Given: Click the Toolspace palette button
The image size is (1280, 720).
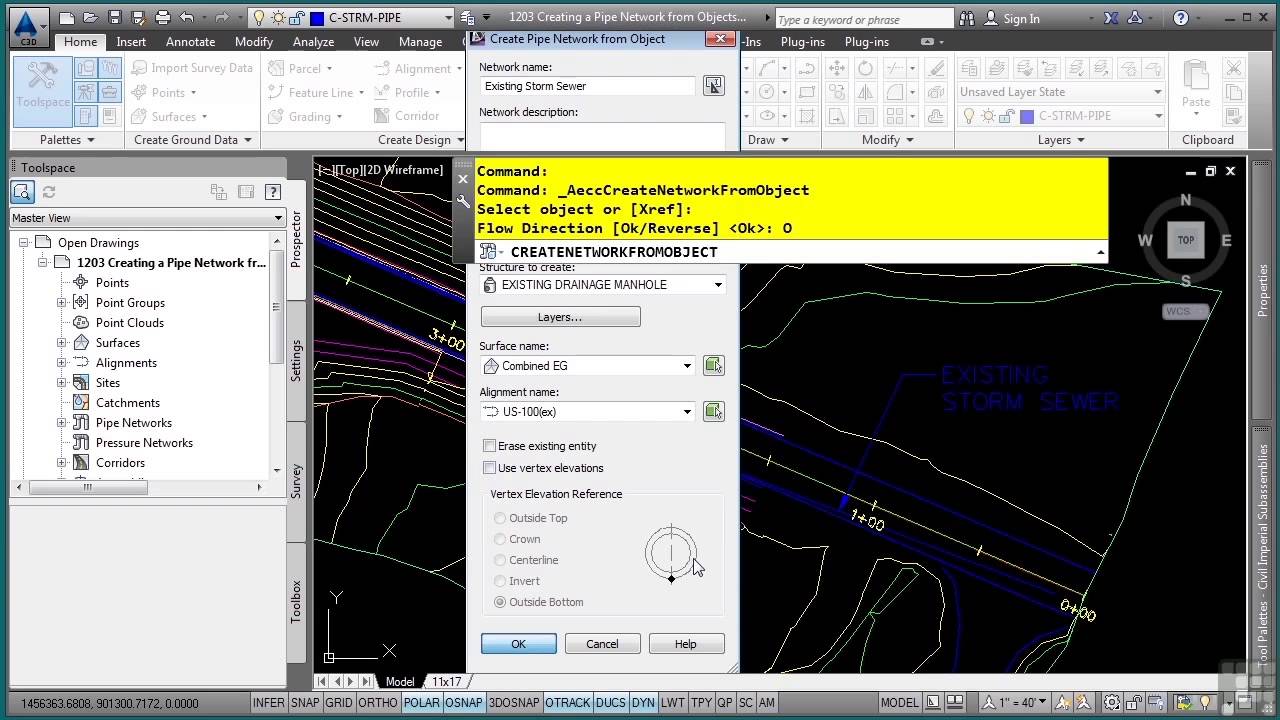Looking at the screenshot, I should (43, 90).
